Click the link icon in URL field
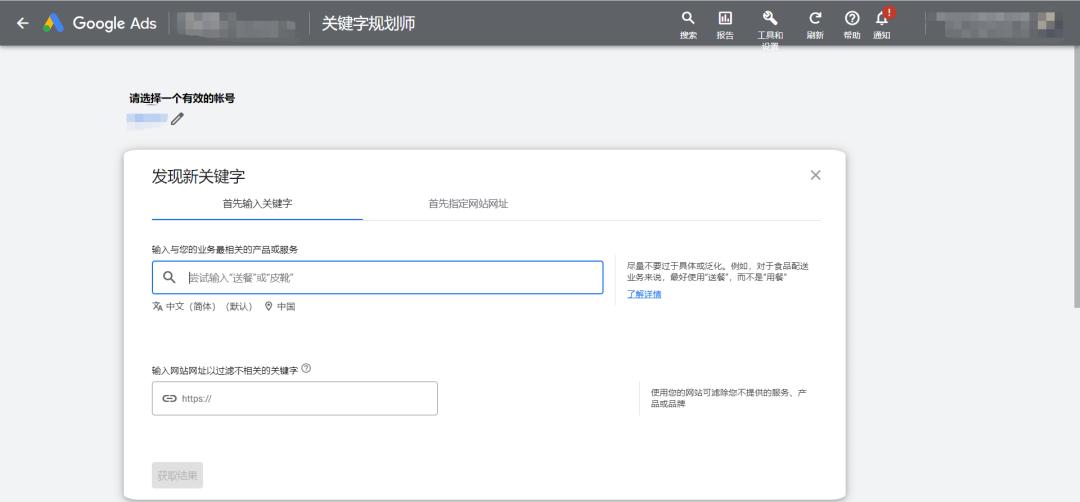The width and height of the screenshot is (1080, 502). pyautogui.click(x=169, y=398)
